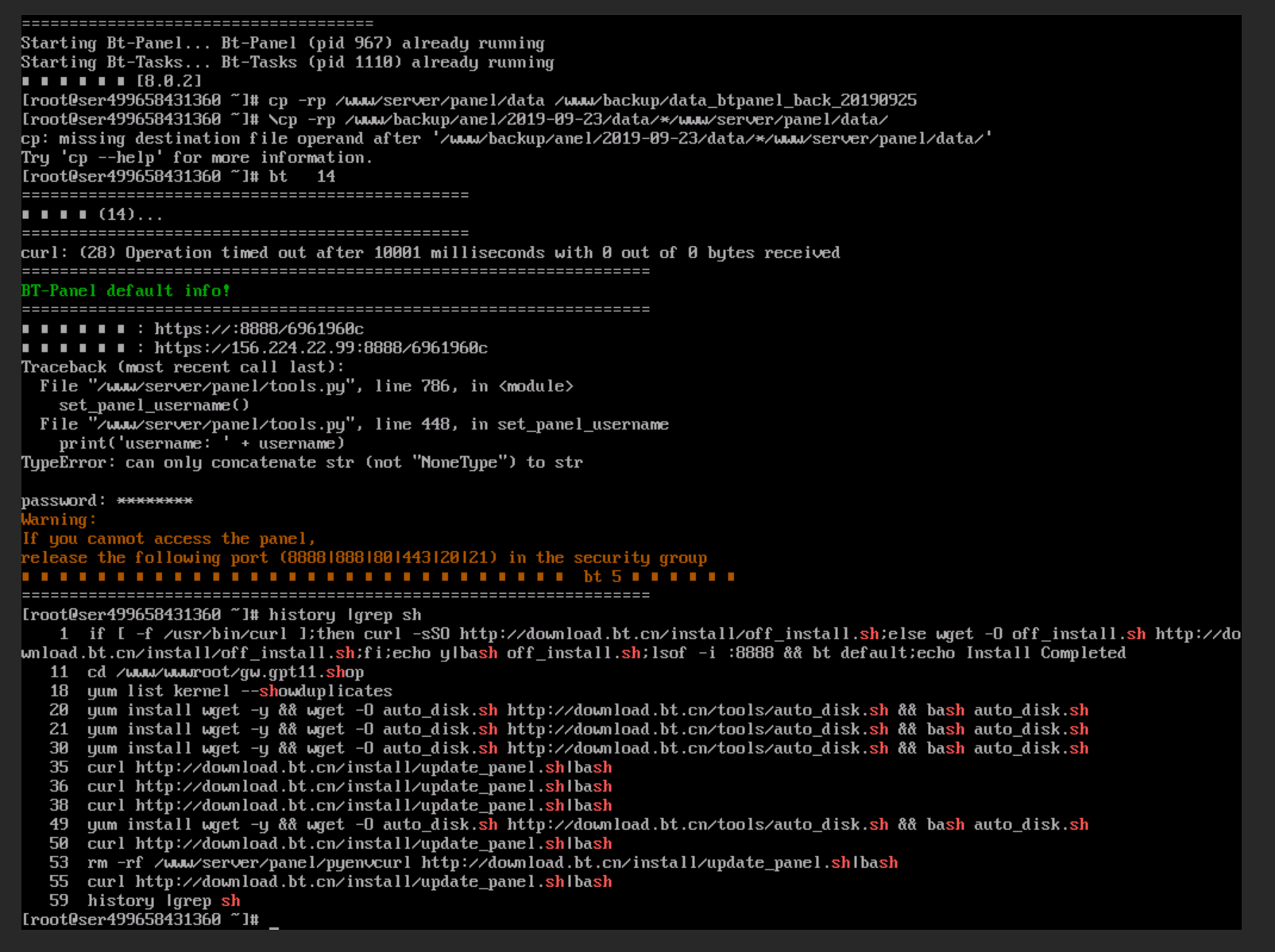
Task: Click the 'Starting Bt-Panel... (pid 967)' line
Action: pos(283,43)
